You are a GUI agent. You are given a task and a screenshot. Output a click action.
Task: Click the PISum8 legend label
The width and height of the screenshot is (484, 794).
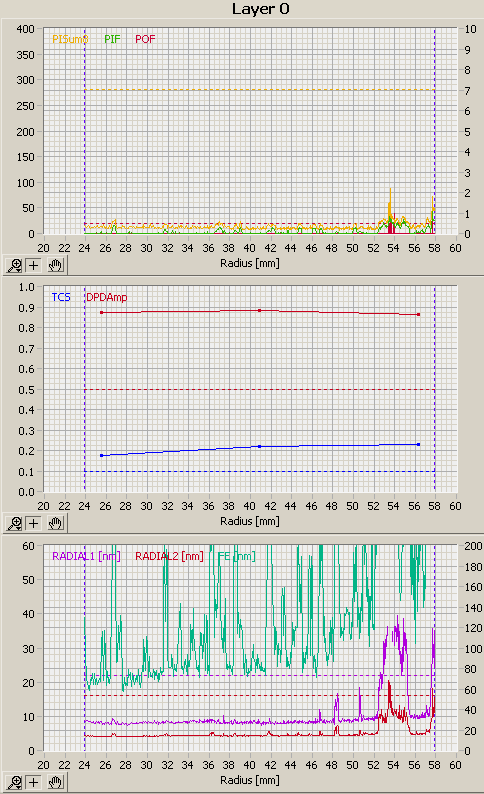point(70,39)
